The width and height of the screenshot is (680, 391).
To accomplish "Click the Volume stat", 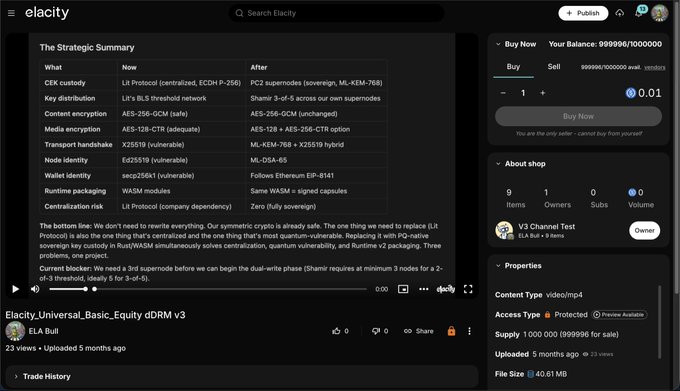I will point(641,198).
